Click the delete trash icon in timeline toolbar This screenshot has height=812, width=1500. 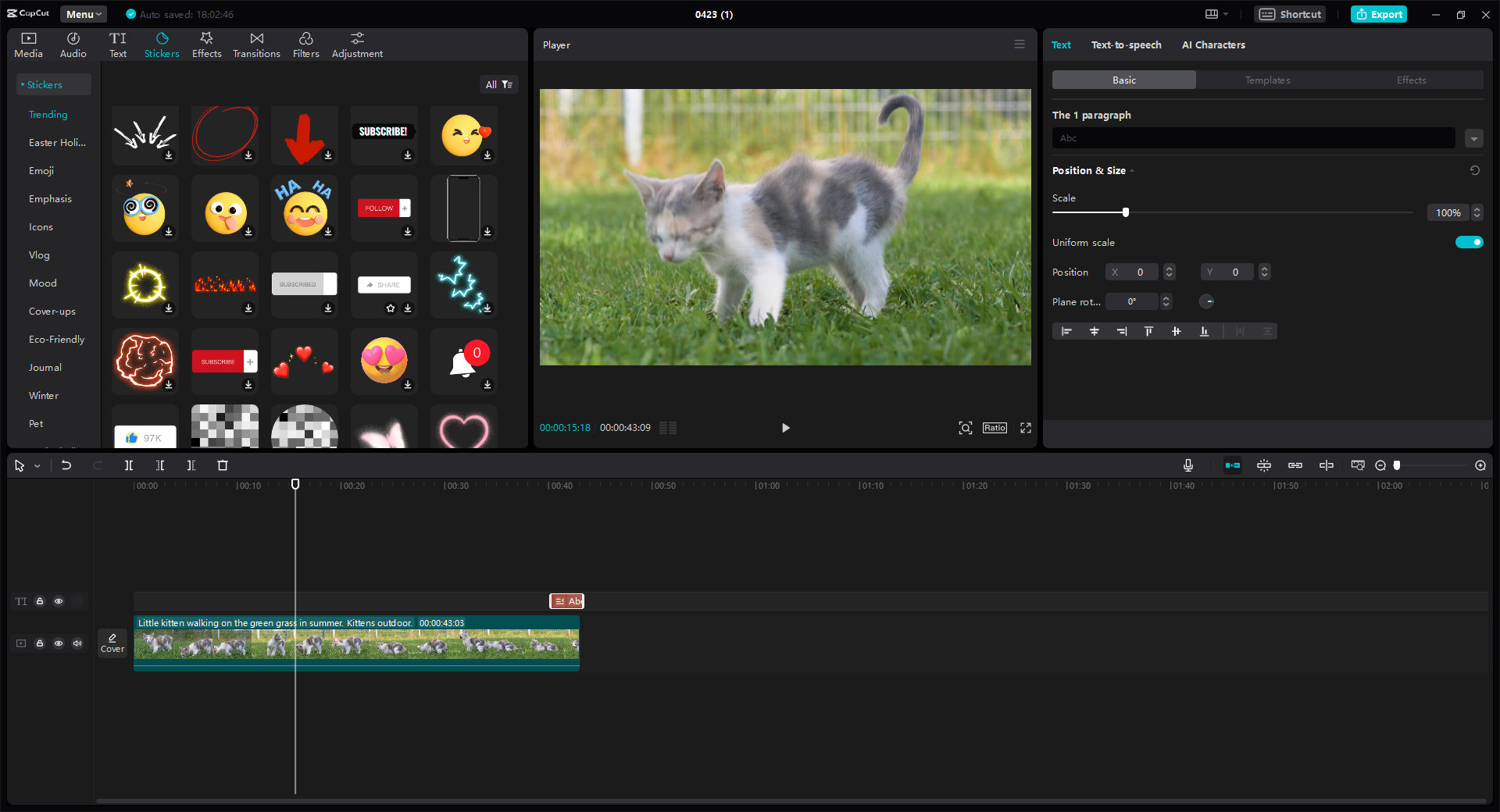point(223,465)
